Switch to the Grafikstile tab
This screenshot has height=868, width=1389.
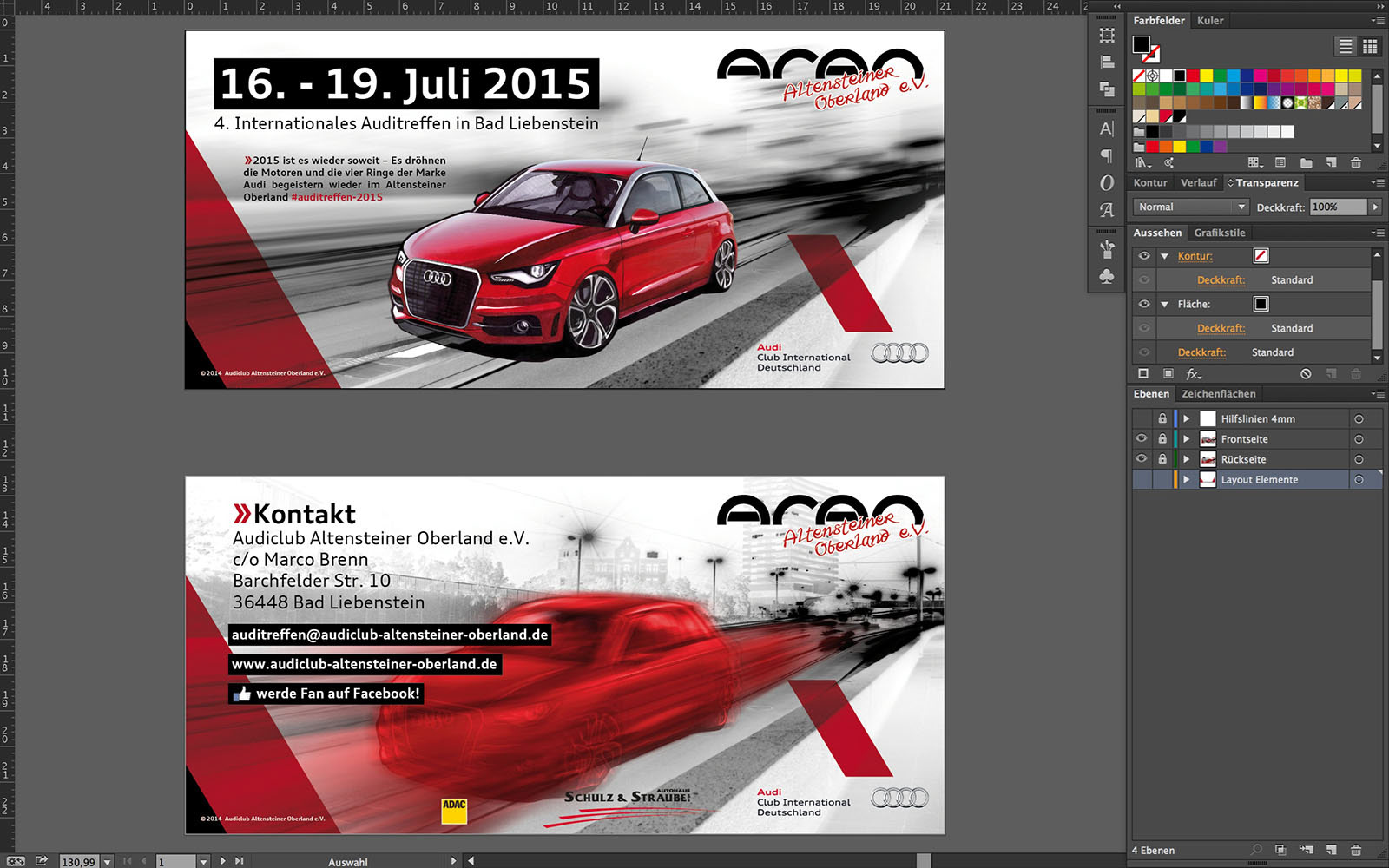(1219, 233)
